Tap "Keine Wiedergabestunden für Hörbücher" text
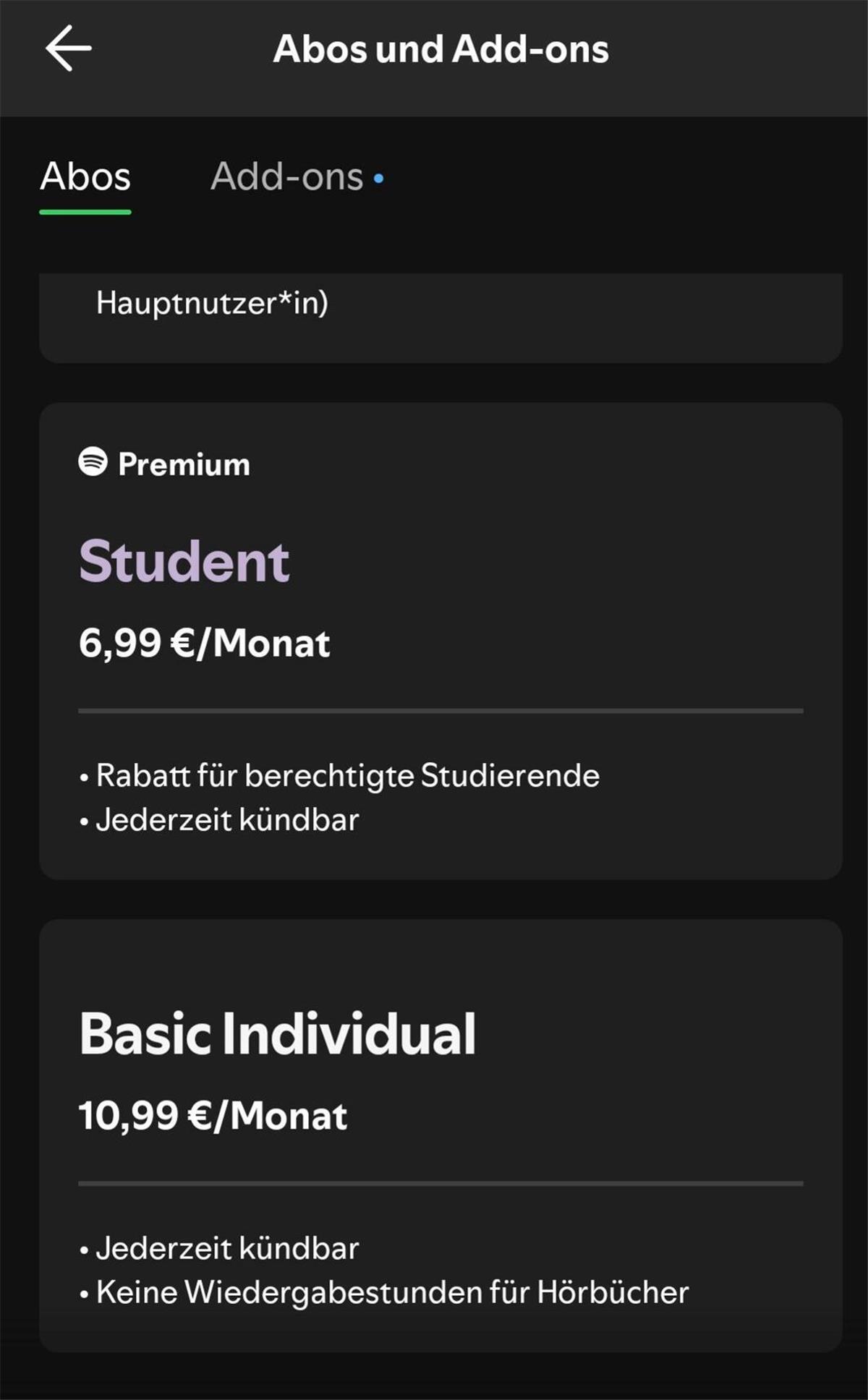This screenshot has width=868, height=1400. coord(392,1293)
